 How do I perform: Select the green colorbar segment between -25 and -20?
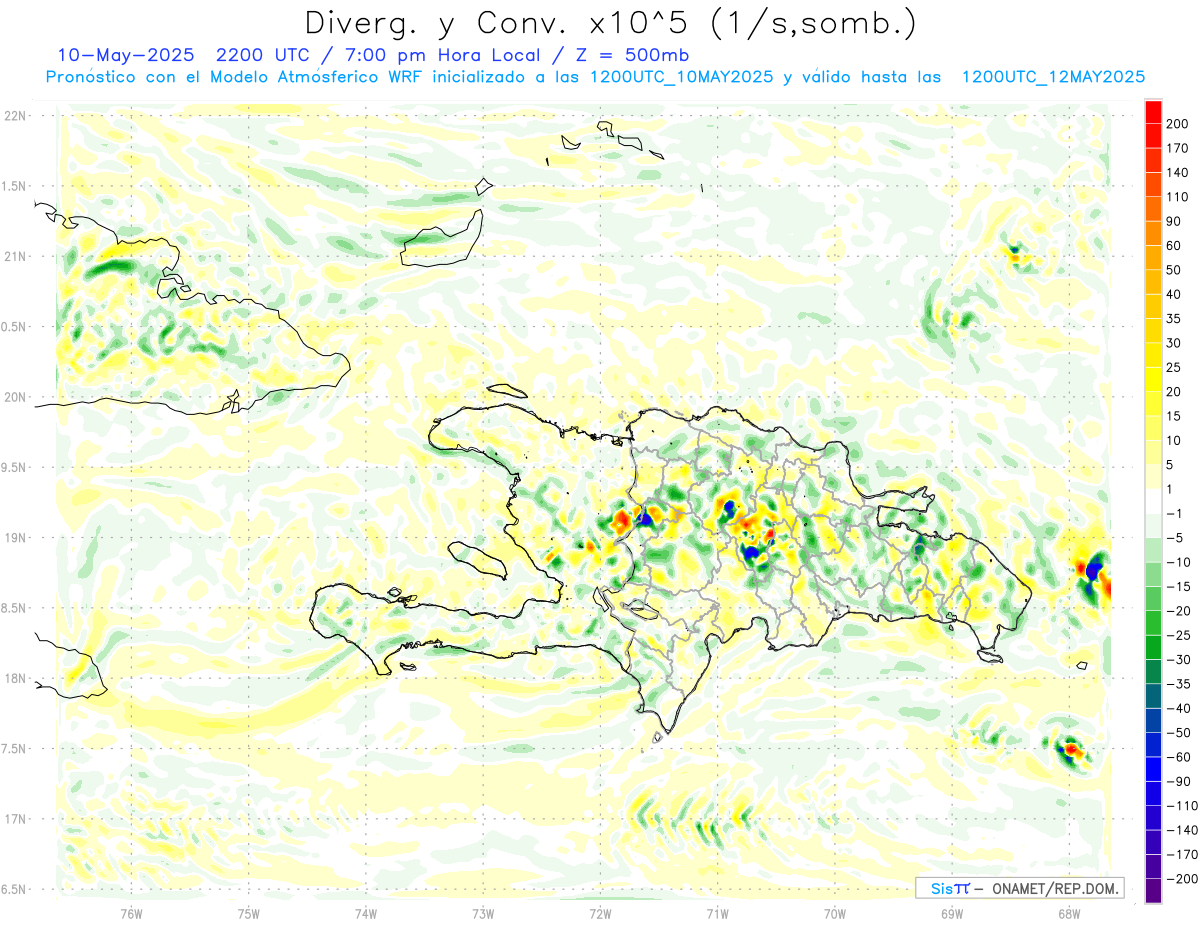1153,623
